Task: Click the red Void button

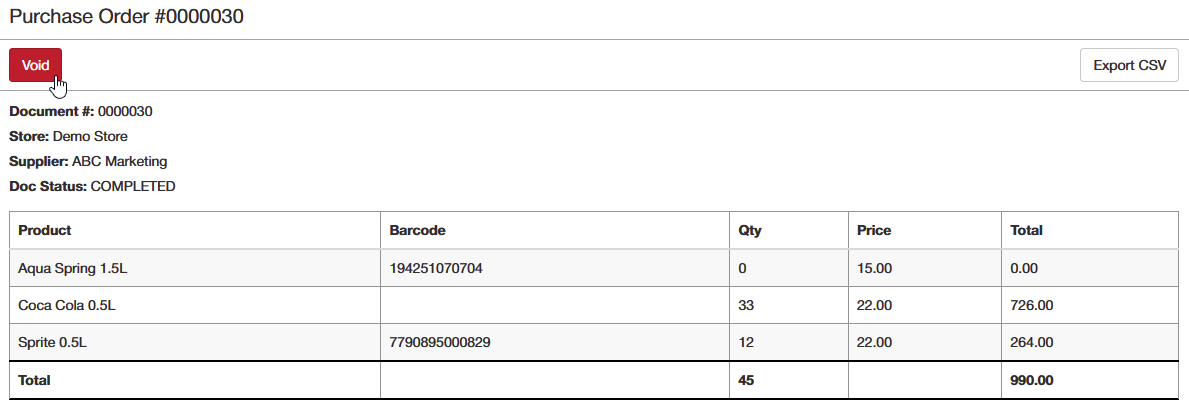Action: click(x=36, y=65)
